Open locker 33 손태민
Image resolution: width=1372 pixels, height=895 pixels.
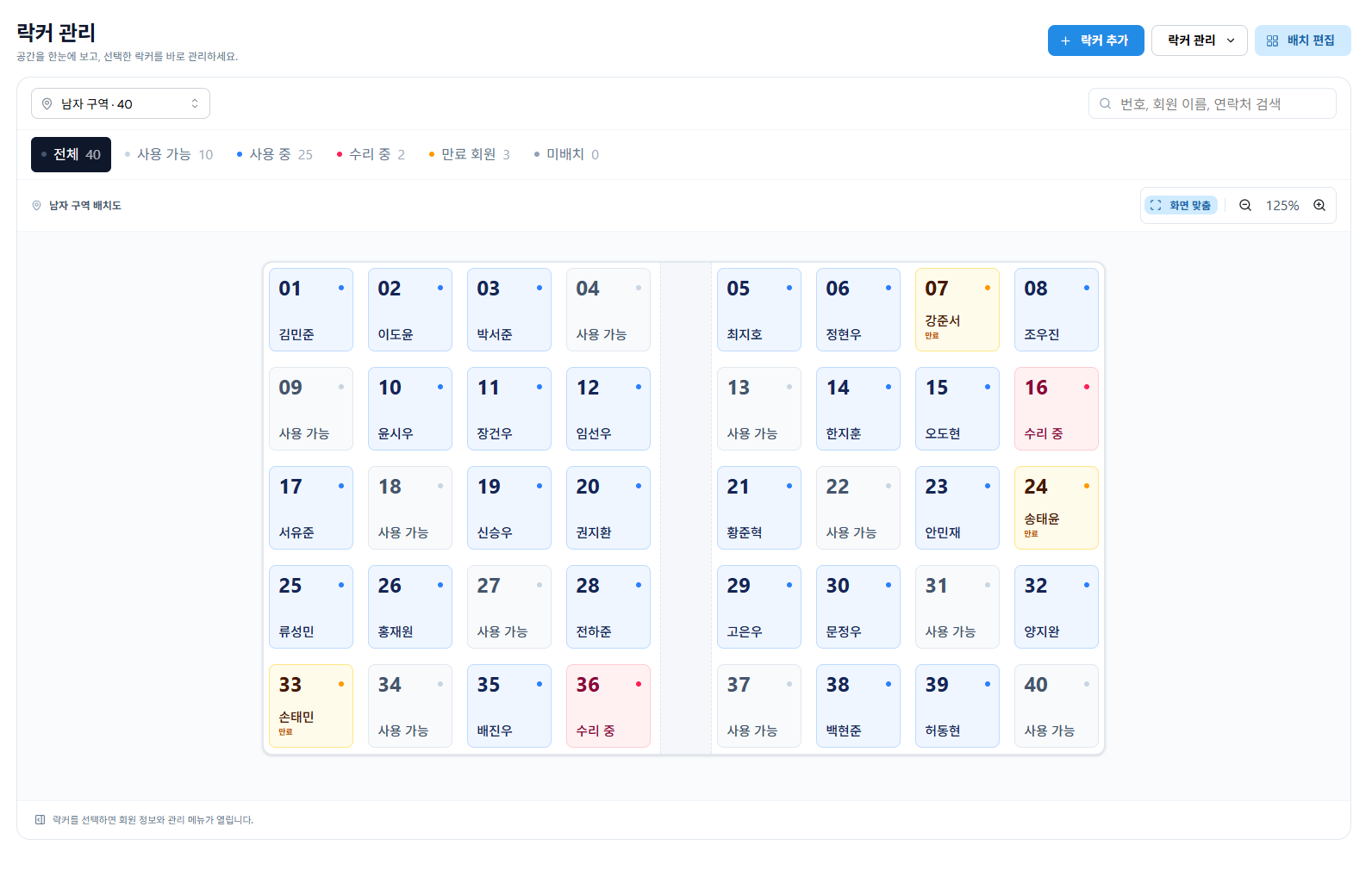311,706
